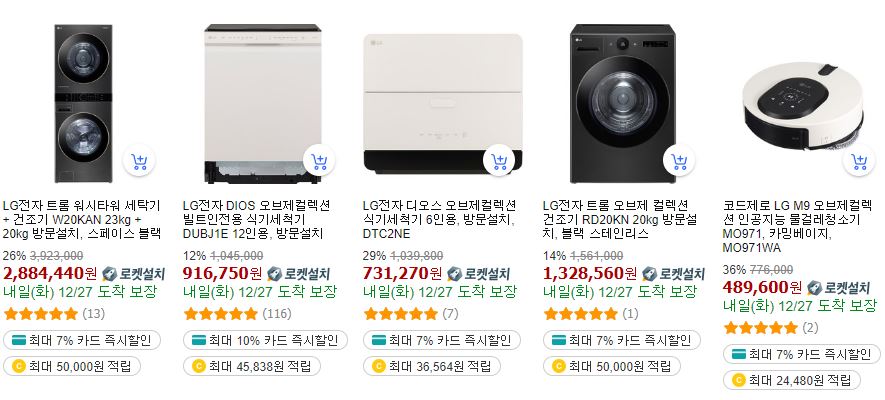Add LG M9 robot mop to cart
The height and width of the screenshot is (400, 885).
pos(859,161)
